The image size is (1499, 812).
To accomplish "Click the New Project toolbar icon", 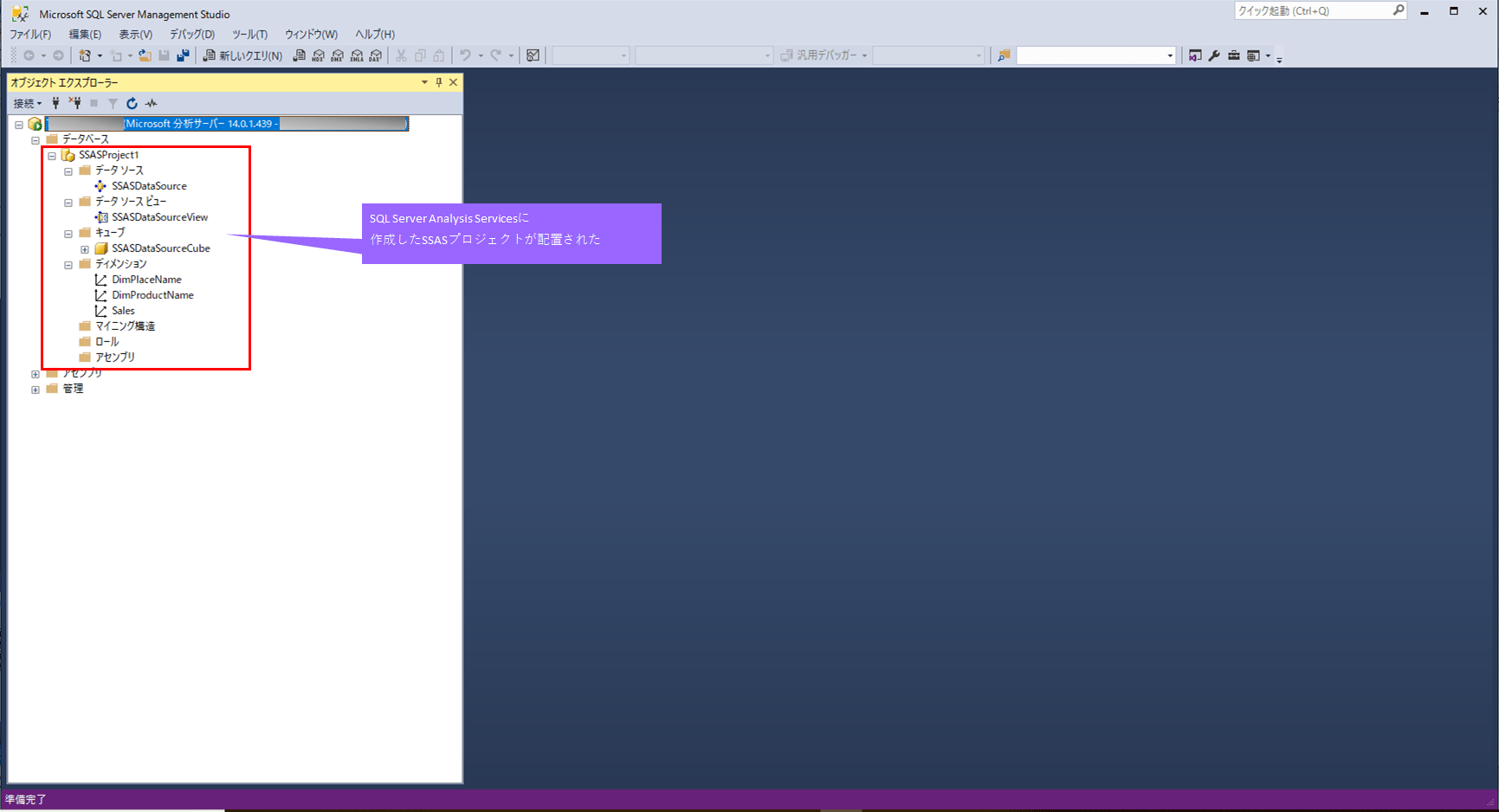I will [x=85, y=55].
